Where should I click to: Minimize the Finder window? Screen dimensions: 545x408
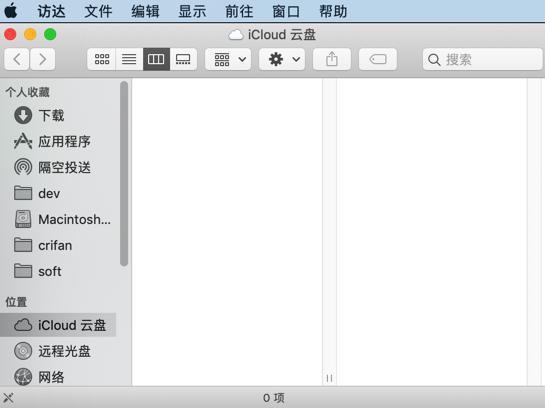pos(30,34)
